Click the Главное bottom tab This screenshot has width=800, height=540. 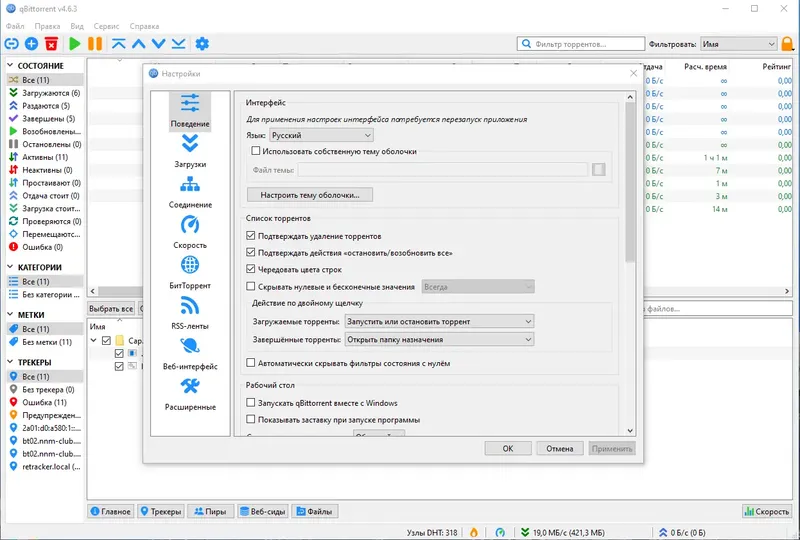tap(111, 511)
